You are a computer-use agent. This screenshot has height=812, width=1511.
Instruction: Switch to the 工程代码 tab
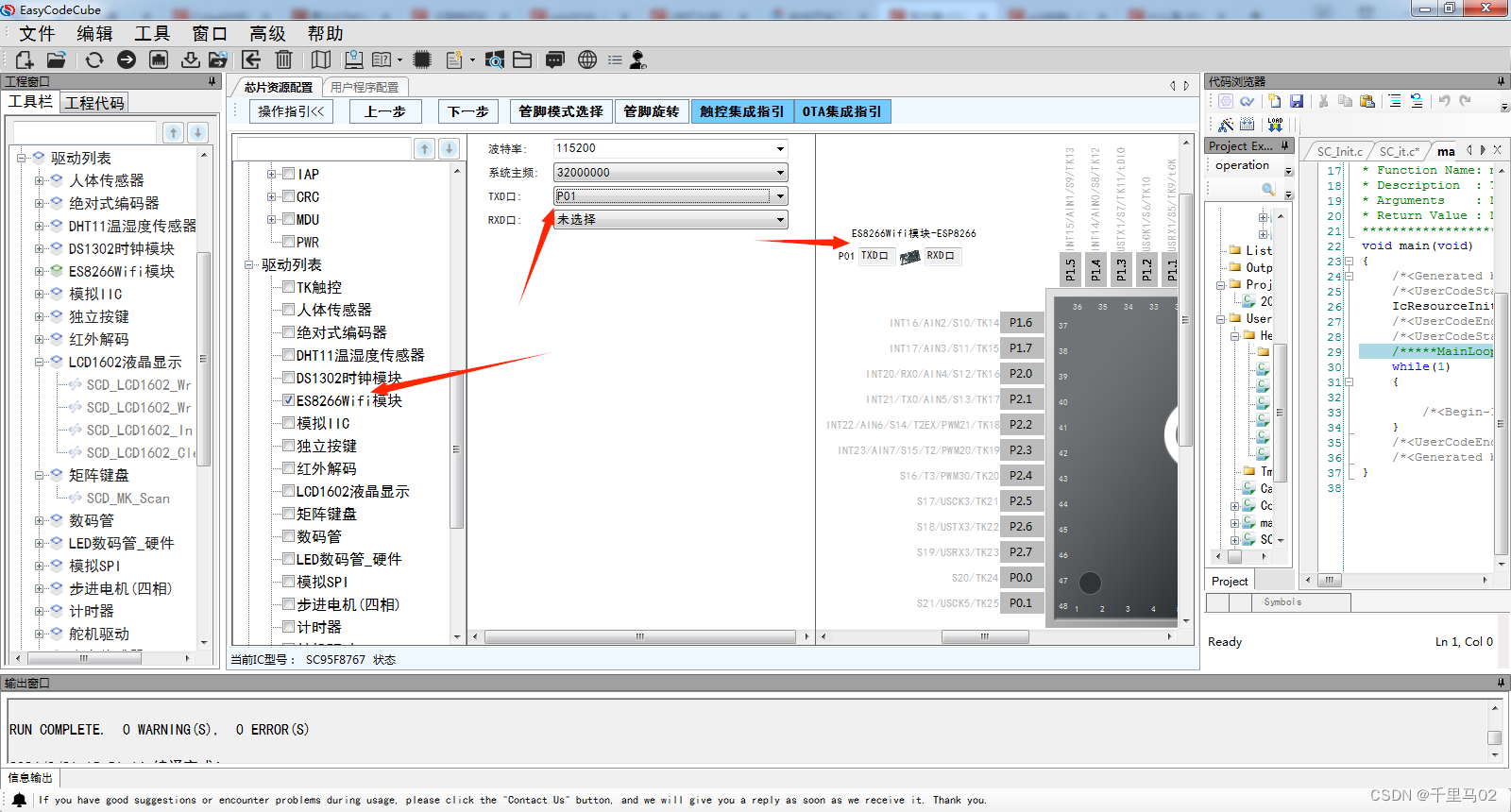point(94,102)
